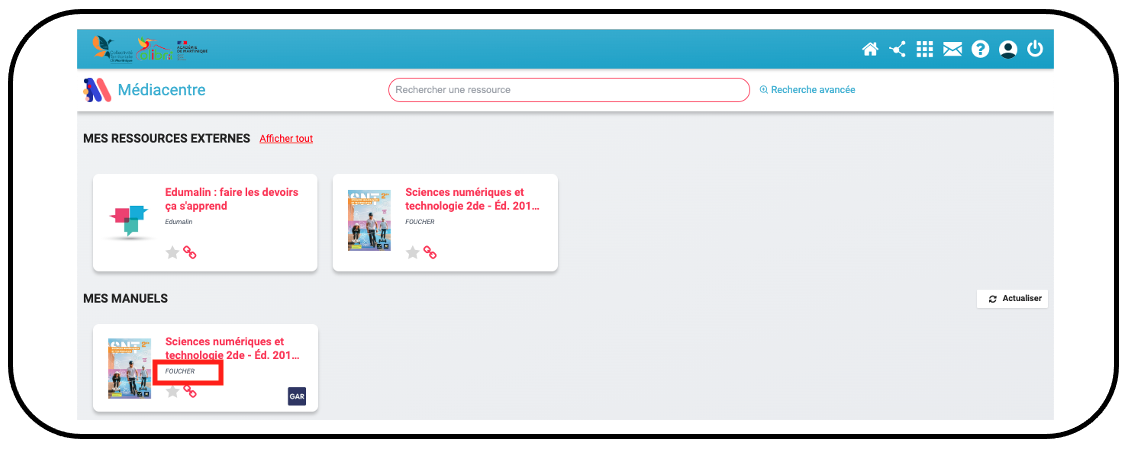Screen dimensions: 1130x454
Task: Go to the portal home icon
Action: (x=870, y=49)
